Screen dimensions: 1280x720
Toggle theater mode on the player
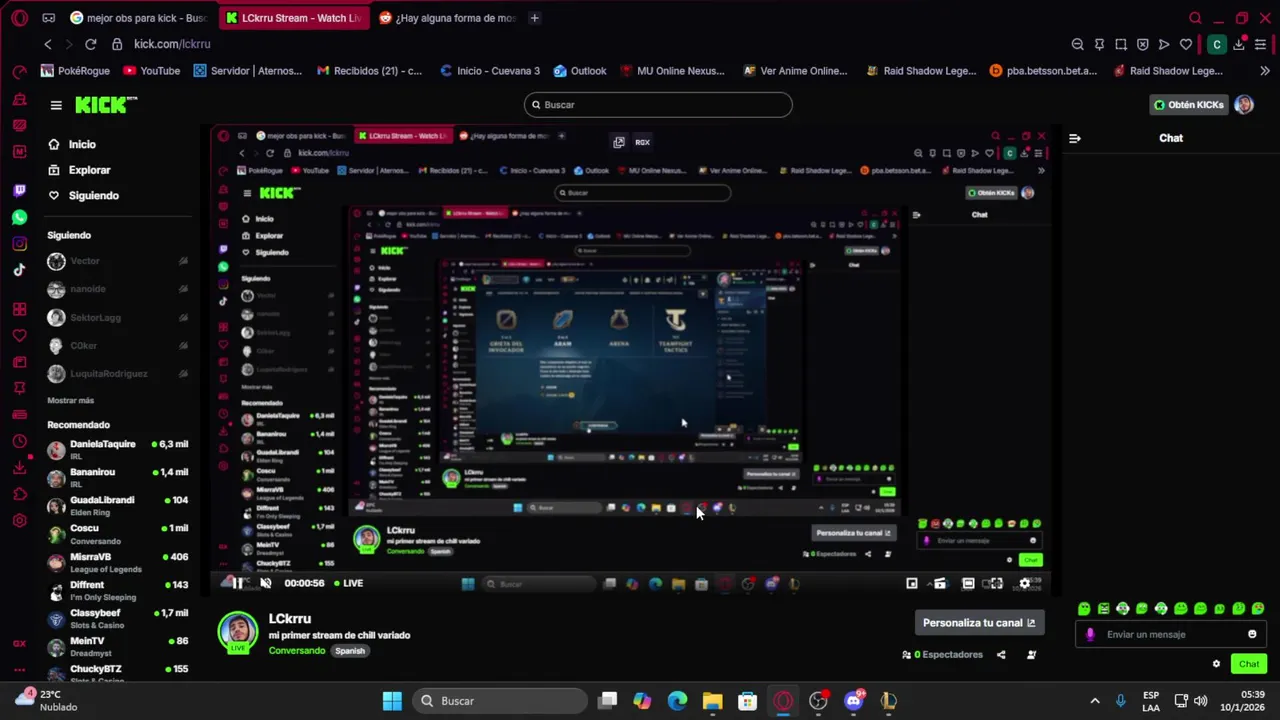(968, 583)
